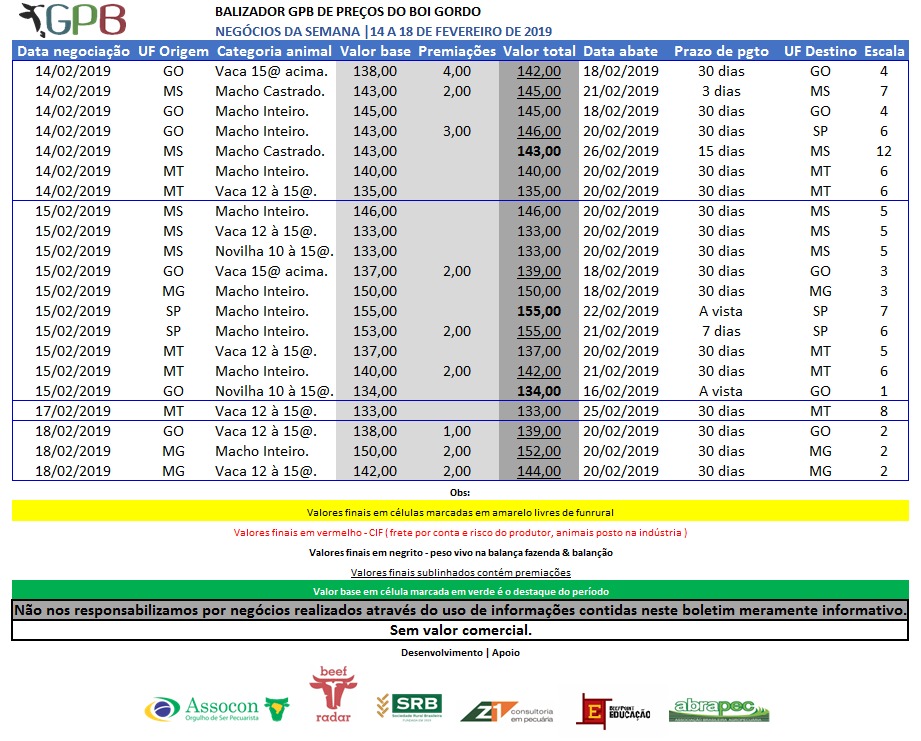Image resolution: width=921 pixels, height=741 pixels.
Task: Select valor total '146,00' with 3,00 premiação
Action: [539, 131]
